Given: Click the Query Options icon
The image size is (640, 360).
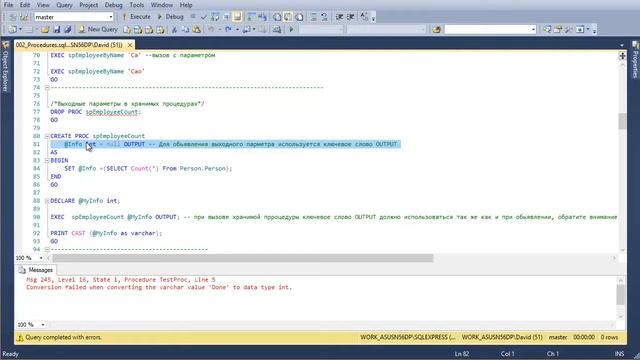Looking at the screenshot, I should 226,17.
